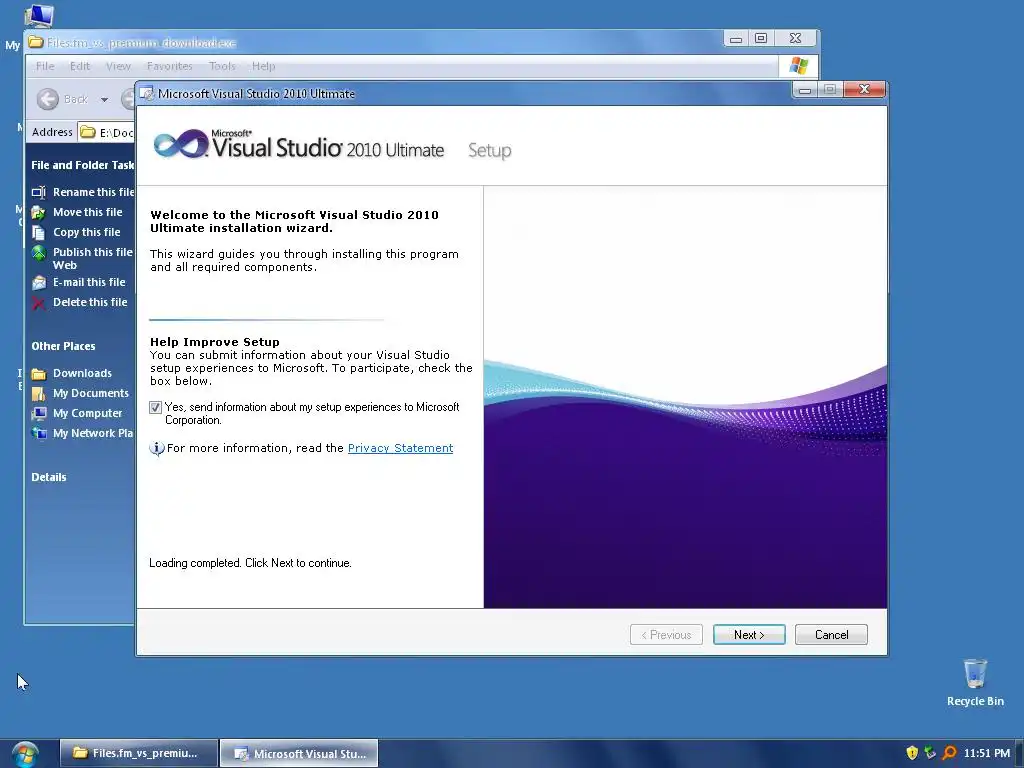Click the Windows flag logo in Explorer
Viewport: 1024px width, 768px height.
click(798, 66)
